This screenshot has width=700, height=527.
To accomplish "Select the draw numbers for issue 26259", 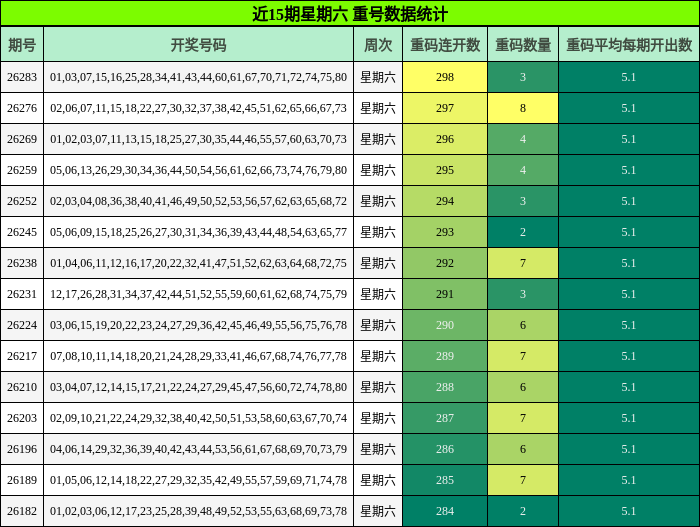I will [199, 170].
